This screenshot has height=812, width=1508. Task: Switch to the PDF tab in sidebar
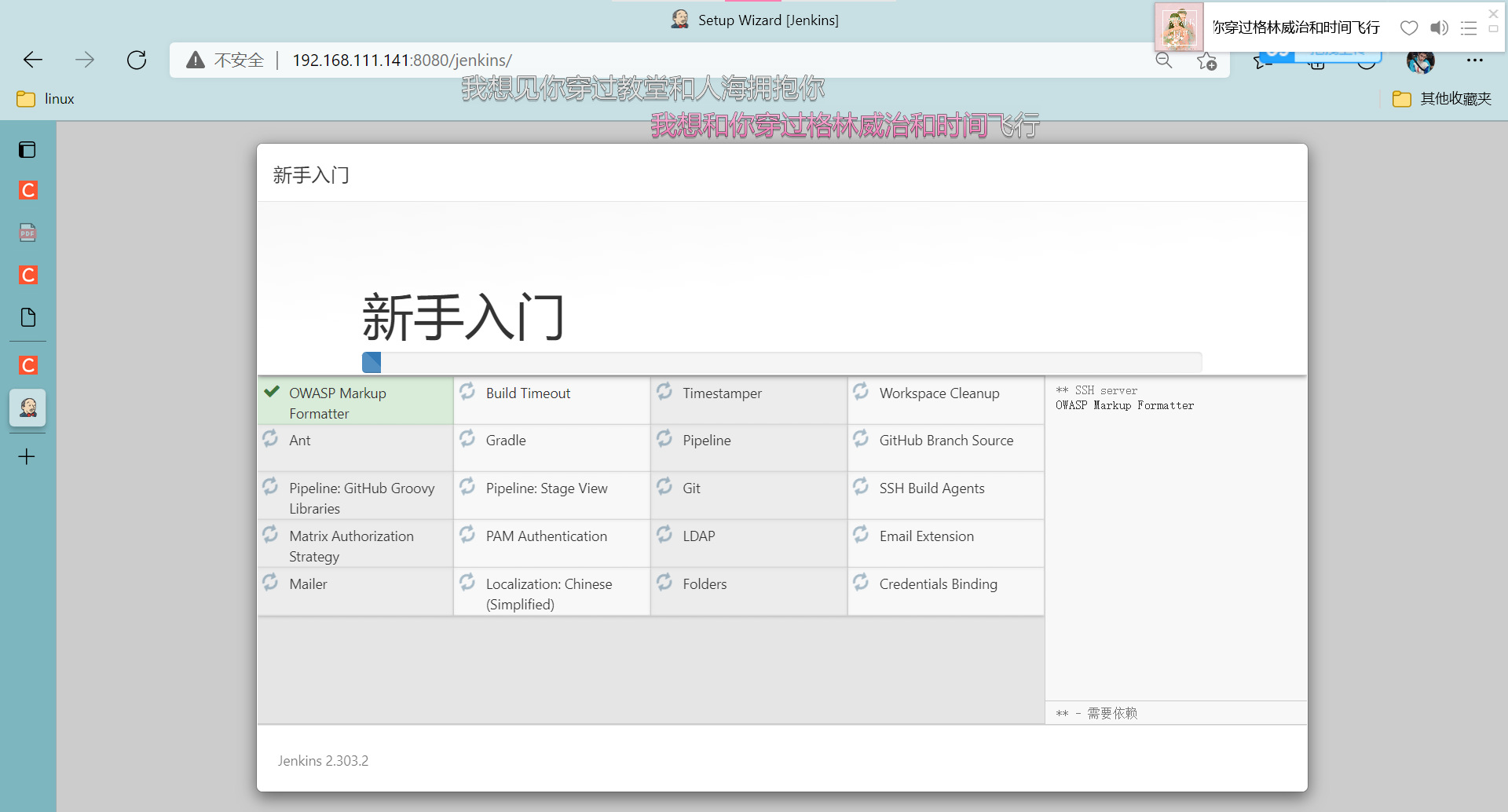pyautogui.click(x=27, y=232)
